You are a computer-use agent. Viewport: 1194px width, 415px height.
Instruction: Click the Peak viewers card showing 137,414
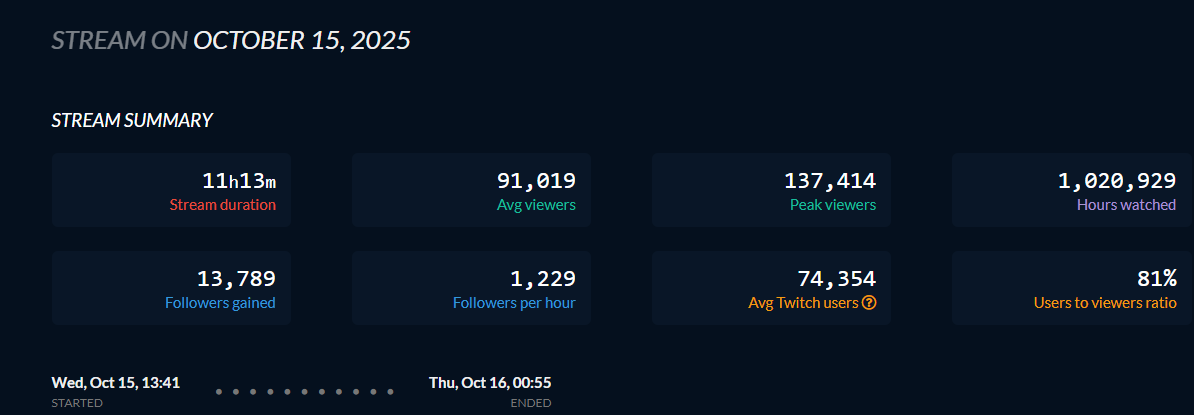tap(771, 190)
